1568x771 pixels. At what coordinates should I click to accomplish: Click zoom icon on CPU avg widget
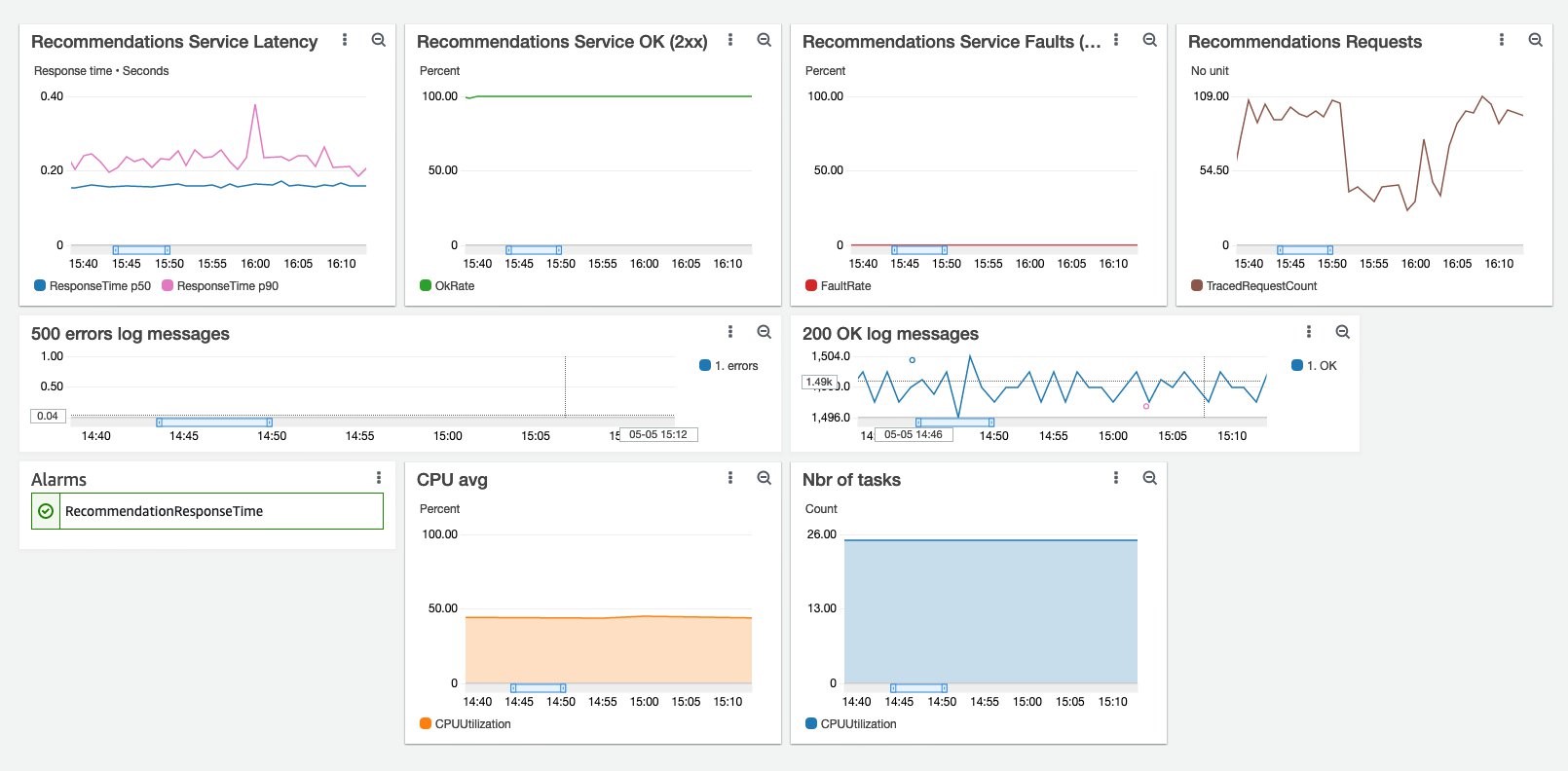click(x=765, y=478)
